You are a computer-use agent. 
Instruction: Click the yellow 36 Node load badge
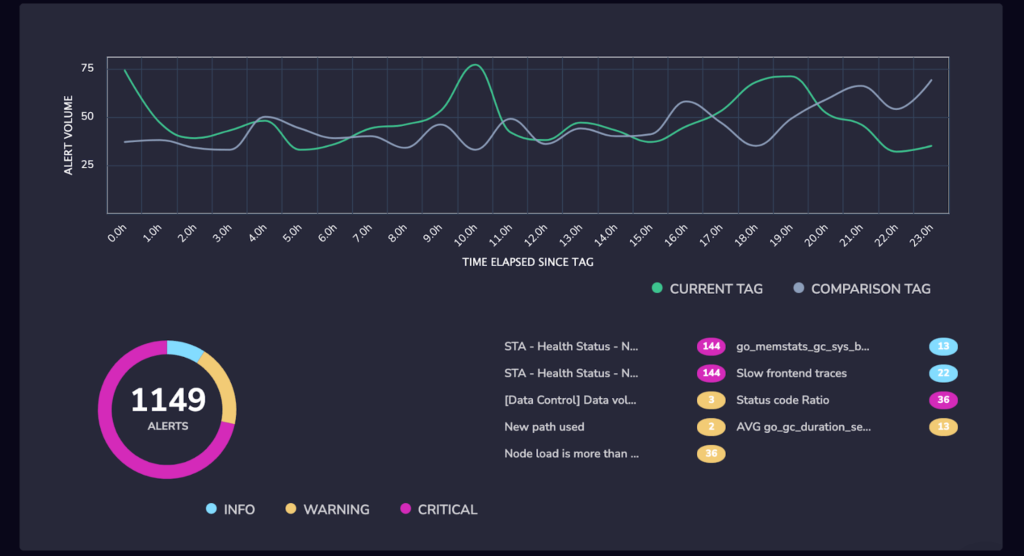click(711, 453)
